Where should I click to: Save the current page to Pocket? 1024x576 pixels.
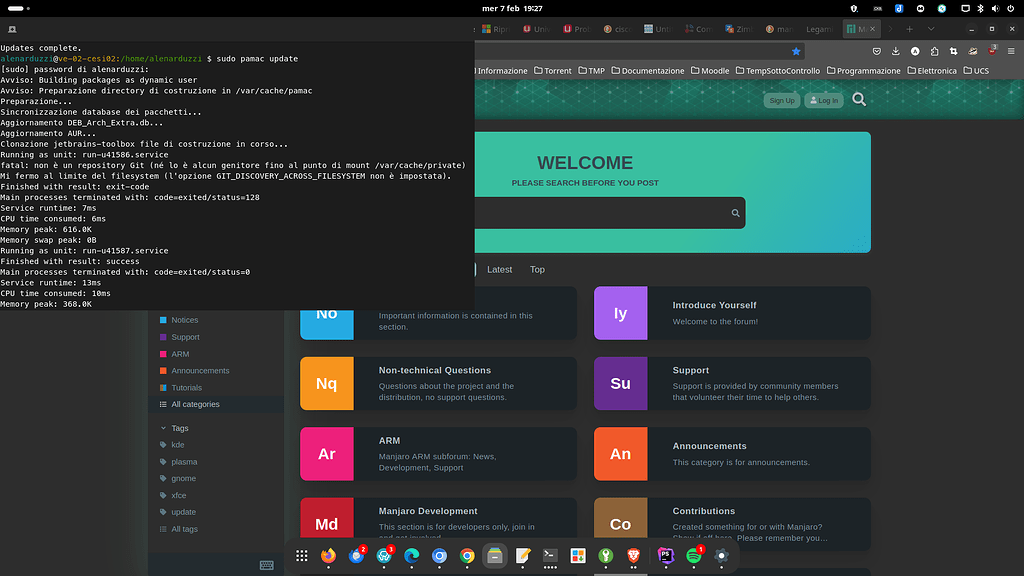coord(877,50)
